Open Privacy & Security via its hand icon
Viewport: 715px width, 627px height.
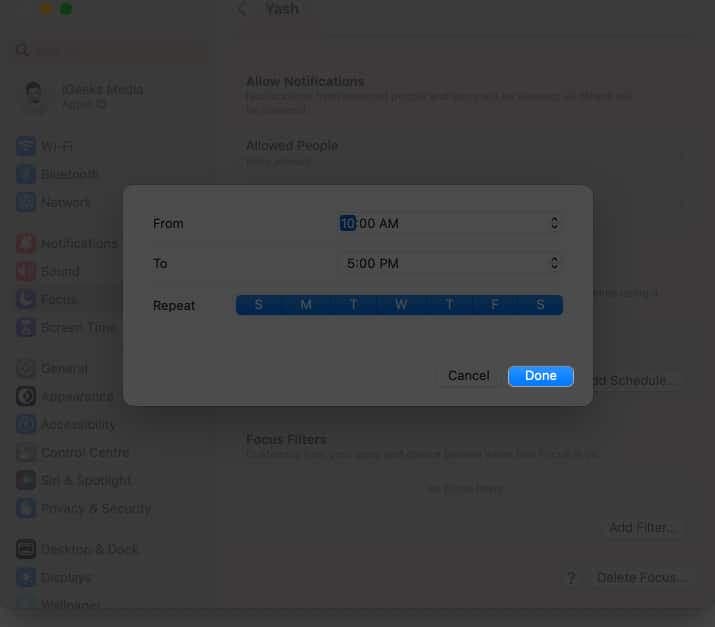pos(26,508)
